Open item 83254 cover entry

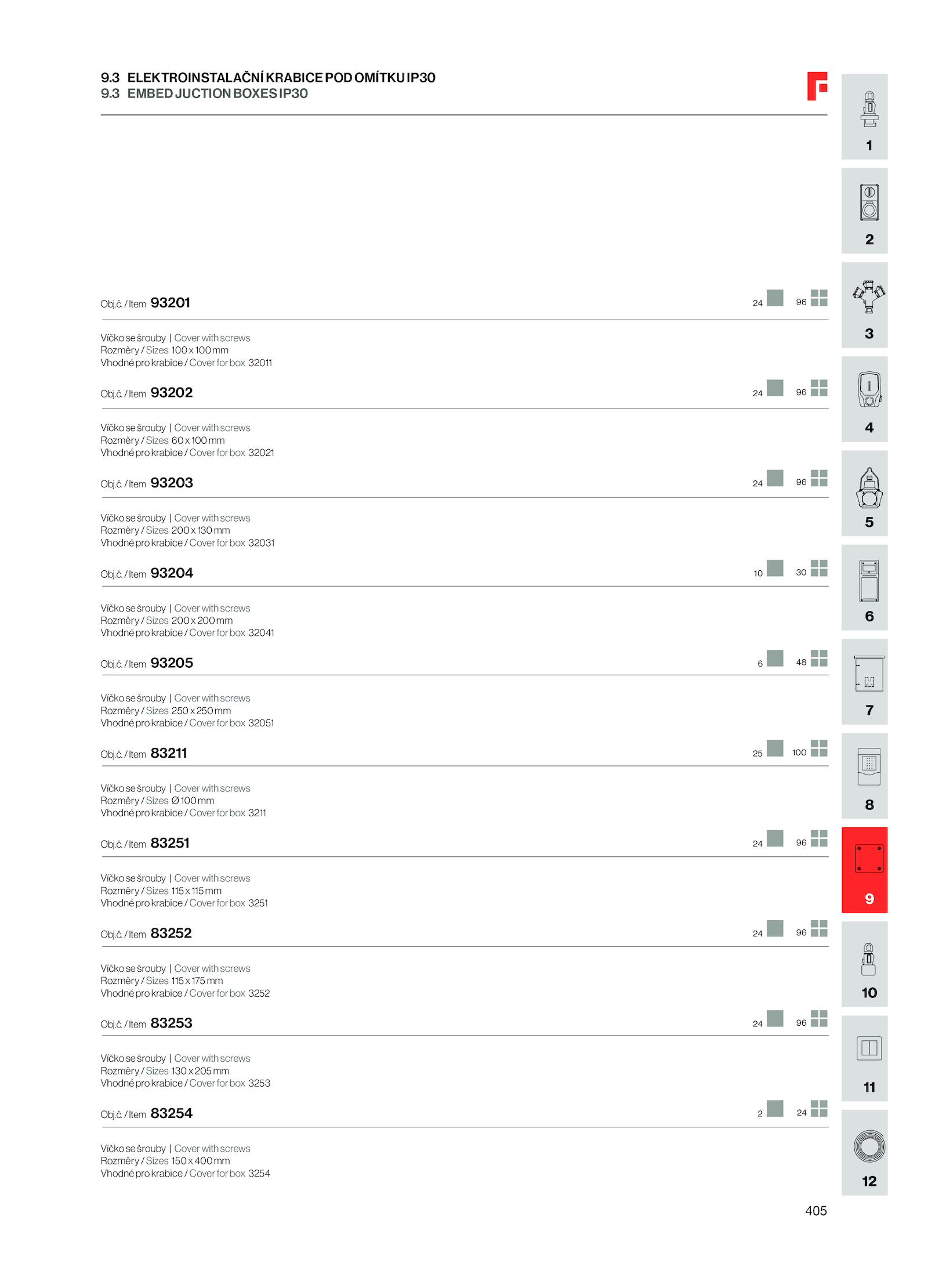pos(171,1113)
